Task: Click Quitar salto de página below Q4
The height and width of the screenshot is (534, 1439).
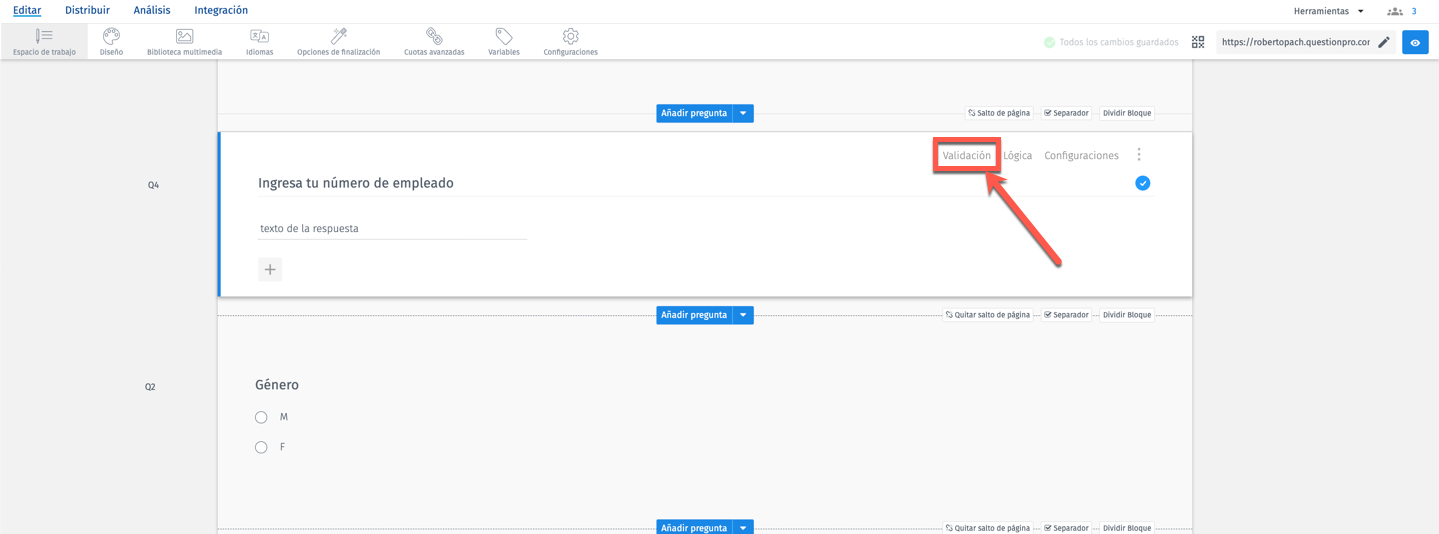Action: coord(987,315)
